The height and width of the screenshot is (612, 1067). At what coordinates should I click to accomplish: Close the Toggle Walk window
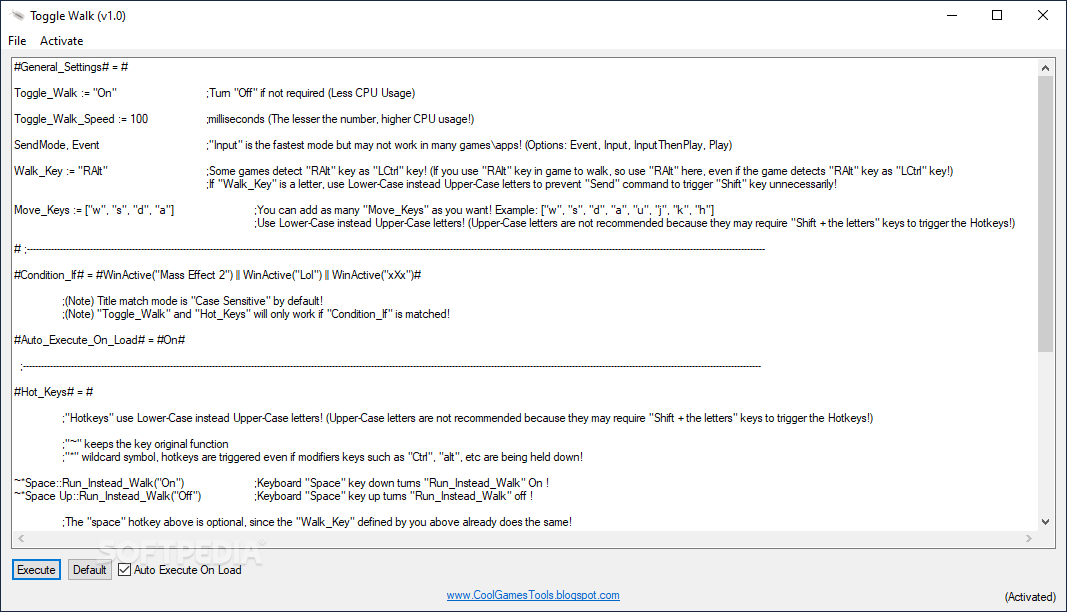(1043, 16)
